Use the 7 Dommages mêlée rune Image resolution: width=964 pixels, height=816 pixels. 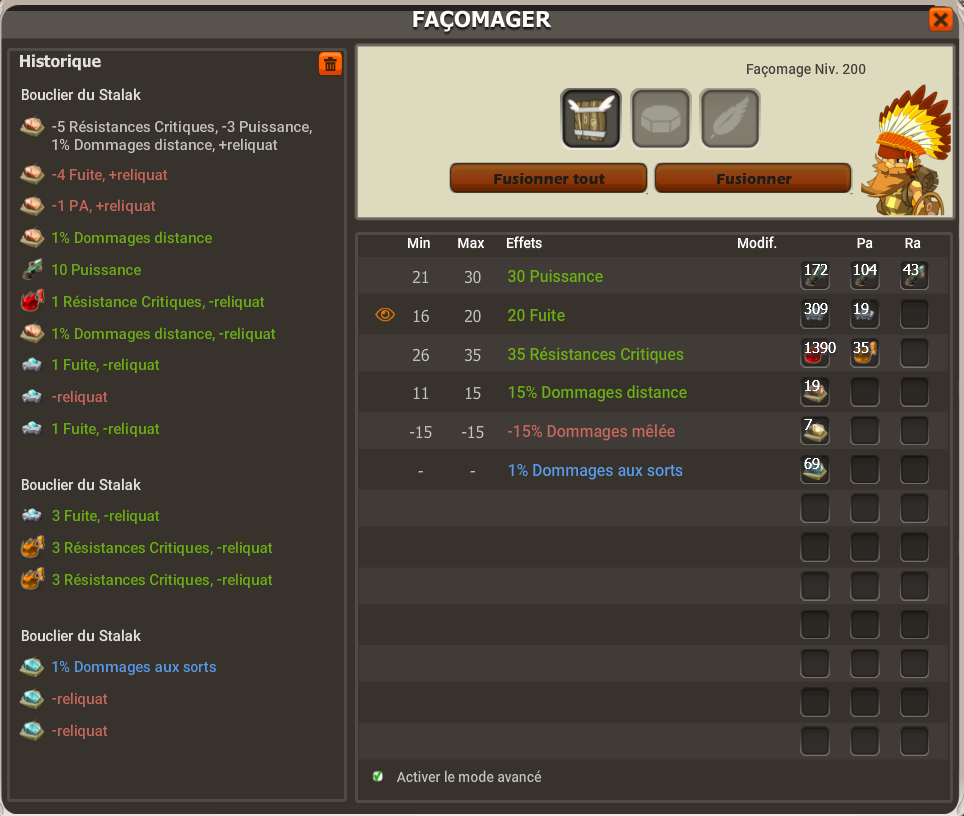point(815,431)
